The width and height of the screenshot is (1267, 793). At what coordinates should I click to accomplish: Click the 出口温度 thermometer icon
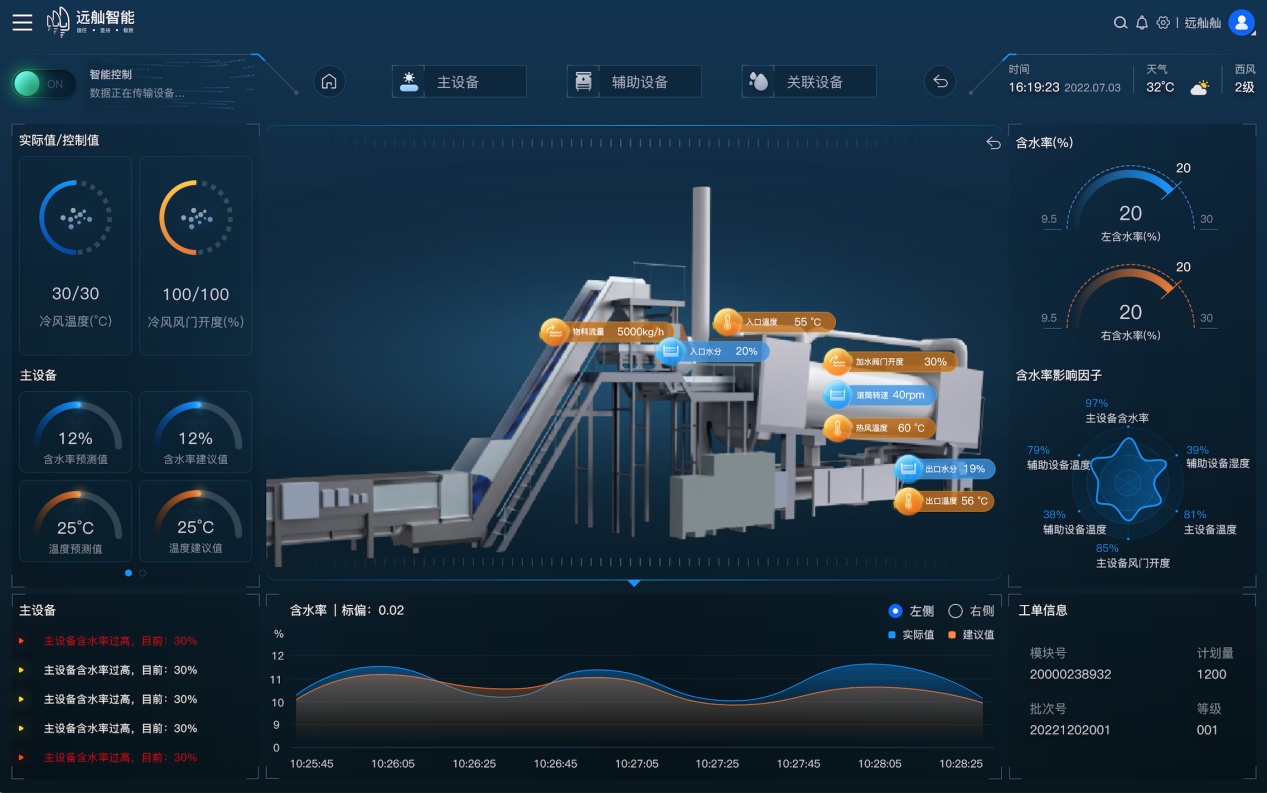(908, 501)
